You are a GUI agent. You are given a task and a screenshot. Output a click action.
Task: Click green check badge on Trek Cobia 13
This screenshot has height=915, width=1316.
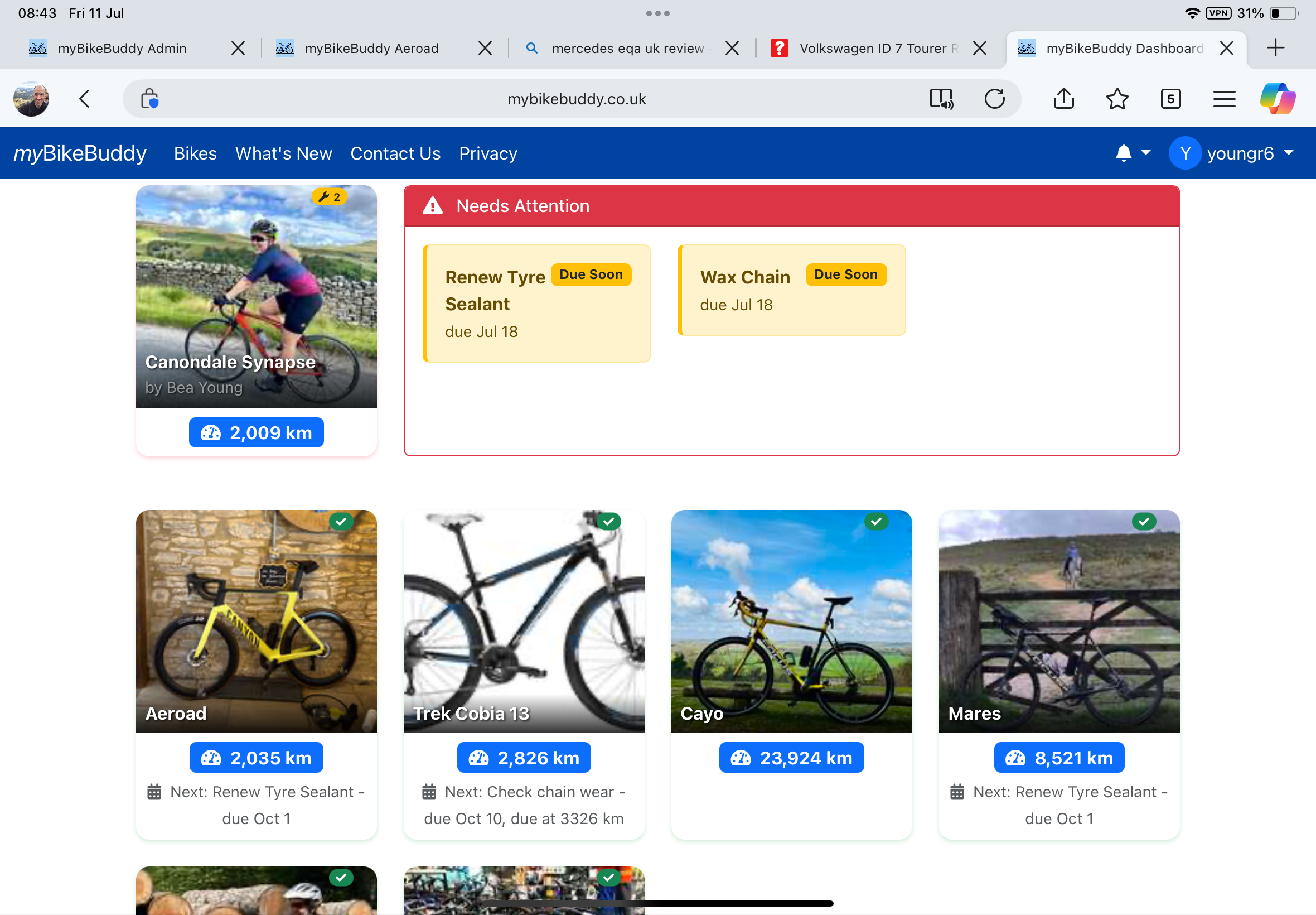point(609,522)
